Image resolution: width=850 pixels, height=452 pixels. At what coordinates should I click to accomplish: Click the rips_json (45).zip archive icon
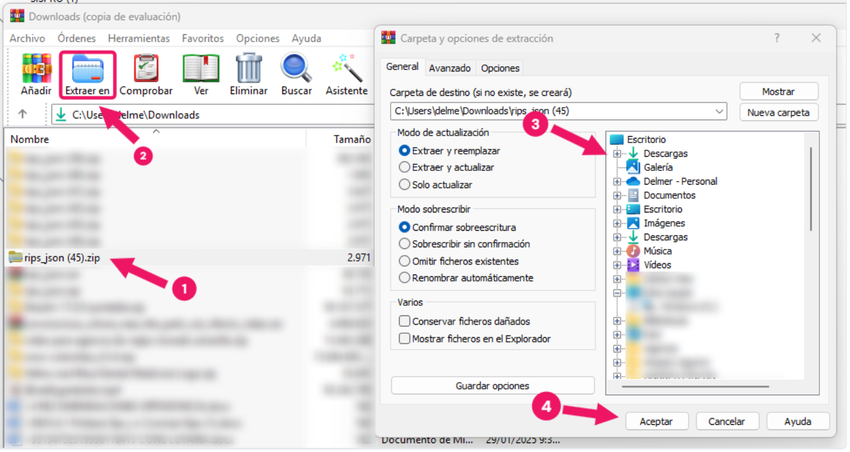(x=15, y=257)
